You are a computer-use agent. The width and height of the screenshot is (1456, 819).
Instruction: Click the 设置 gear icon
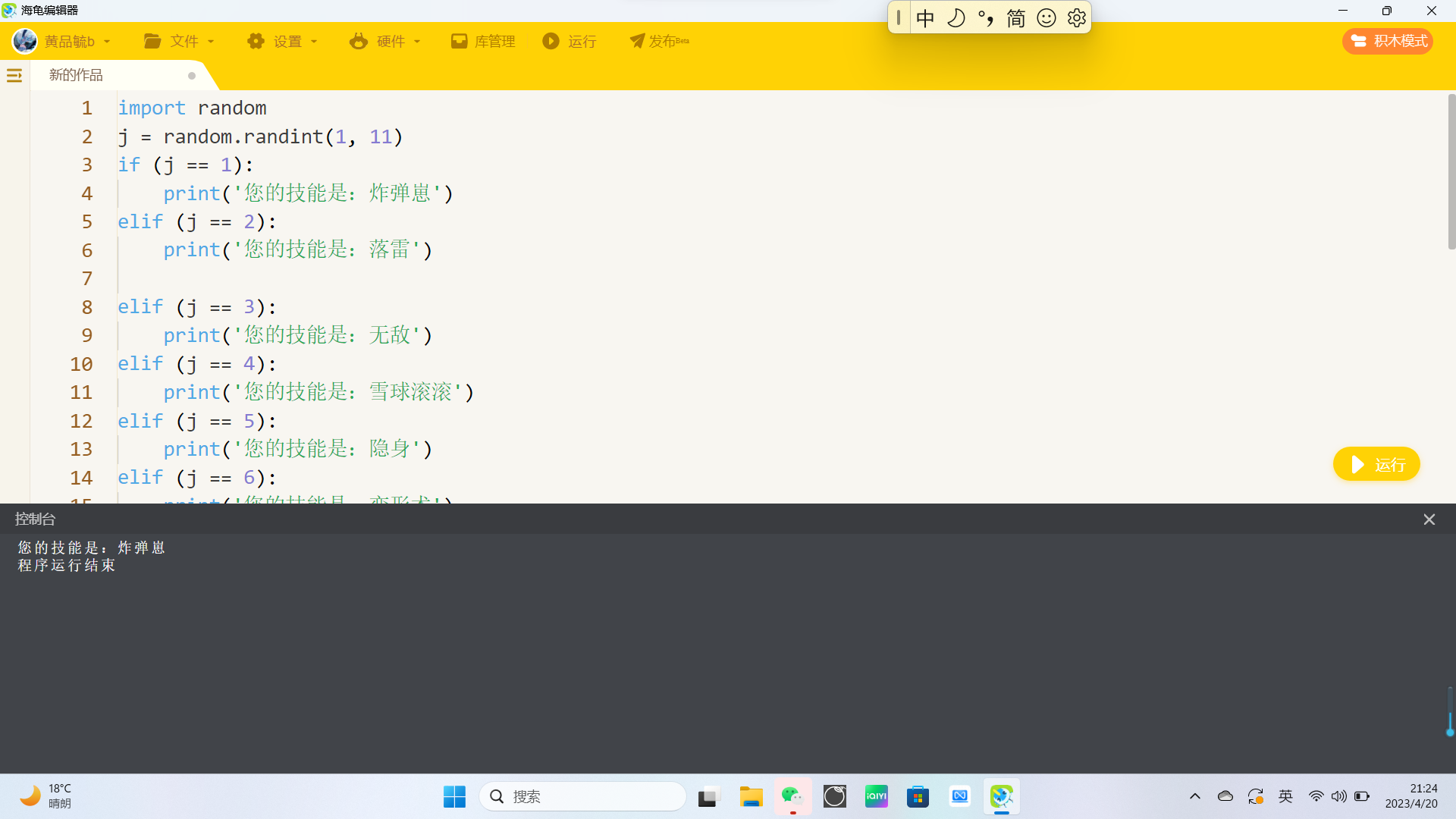pos(256,41)
